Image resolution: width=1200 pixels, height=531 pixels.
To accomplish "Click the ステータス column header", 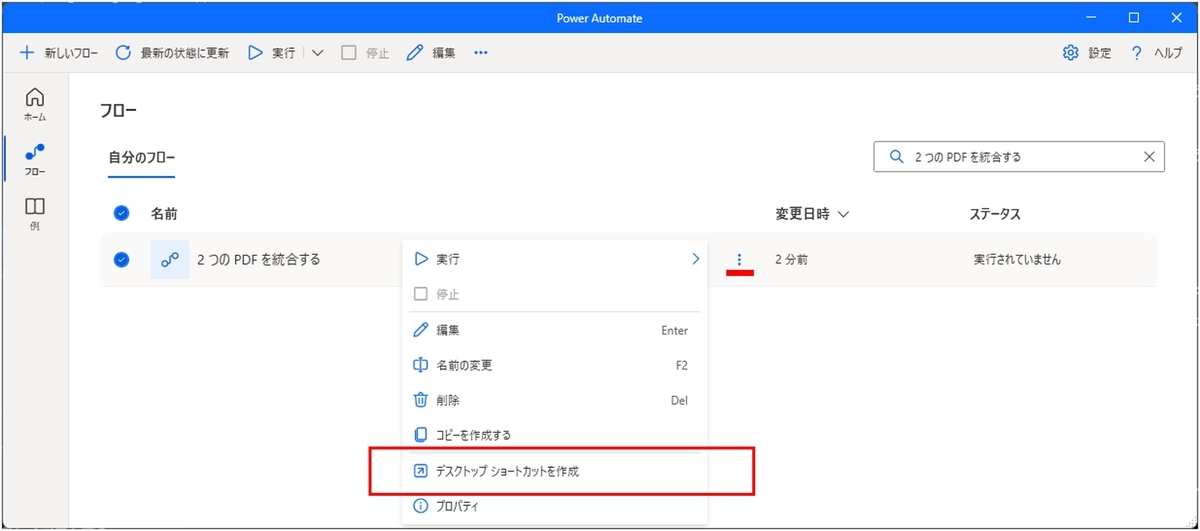I will pos(995,214).
